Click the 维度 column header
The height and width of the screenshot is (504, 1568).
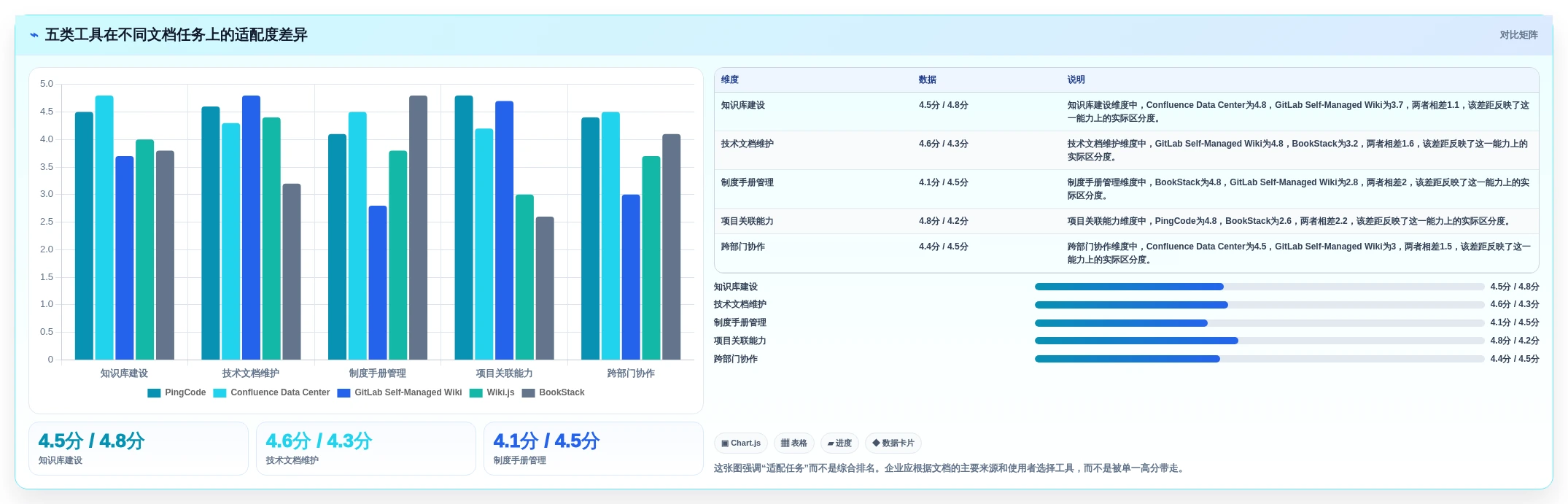pyautogui.click(x=730, y=80)
